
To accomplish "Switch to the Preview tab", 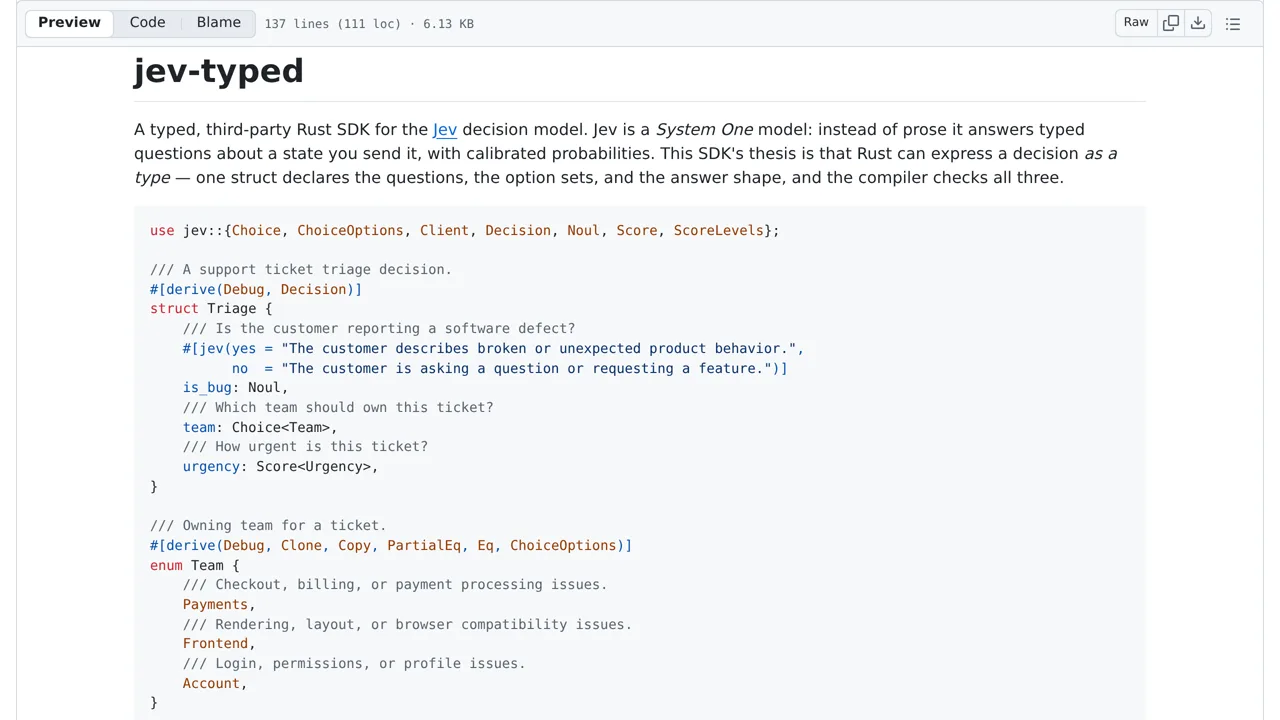I will [x=69, y=23].
